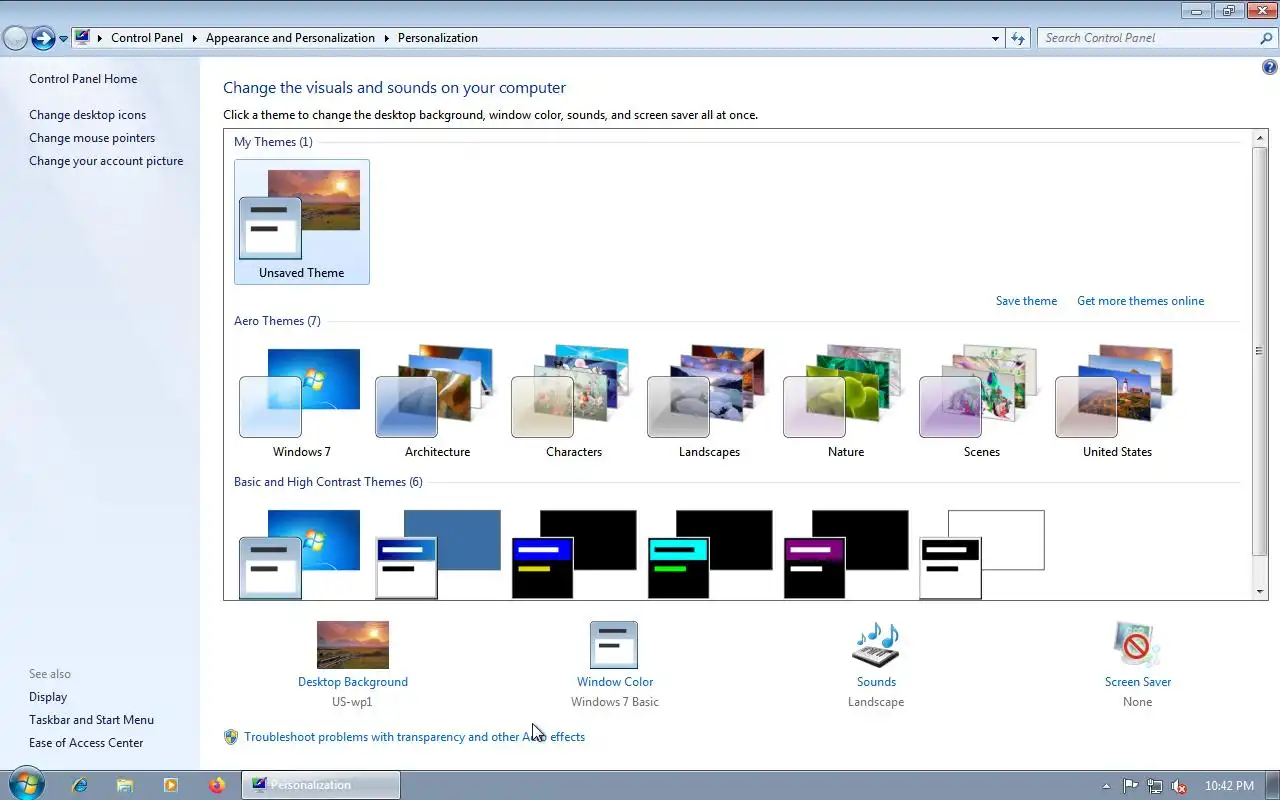Open the Window Color icon
The image size is (1280, 800).
pos(614,645)
